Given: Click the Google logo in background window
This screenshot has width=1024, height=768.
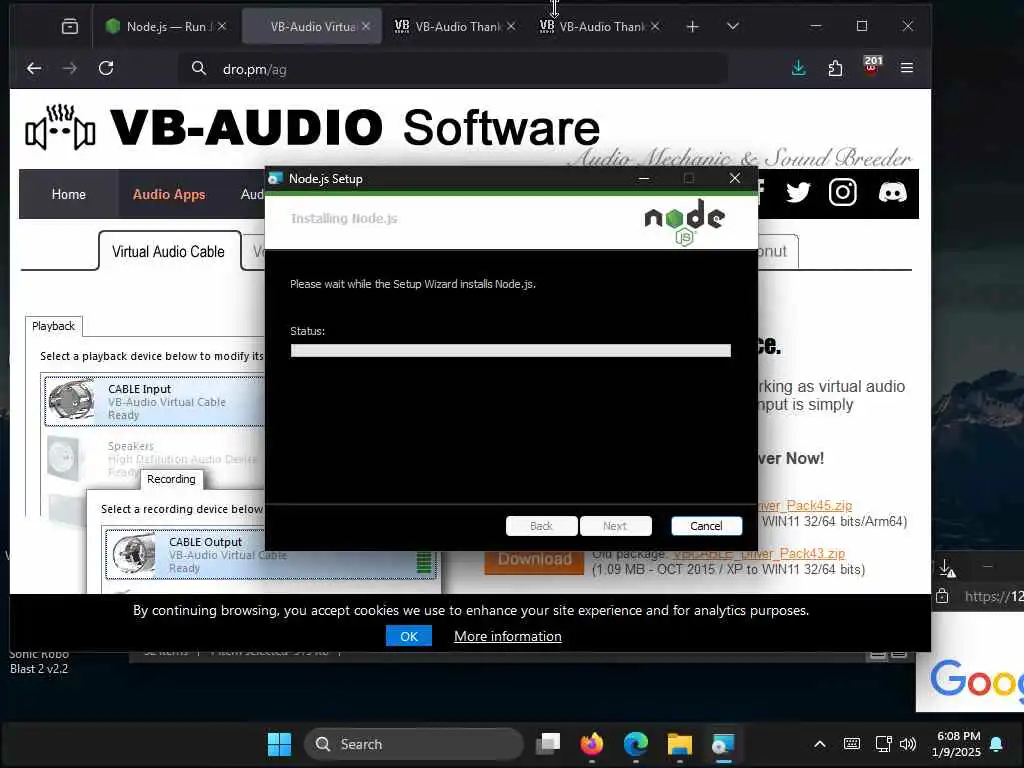Looking at the screenshot, I should click(976, 679).
